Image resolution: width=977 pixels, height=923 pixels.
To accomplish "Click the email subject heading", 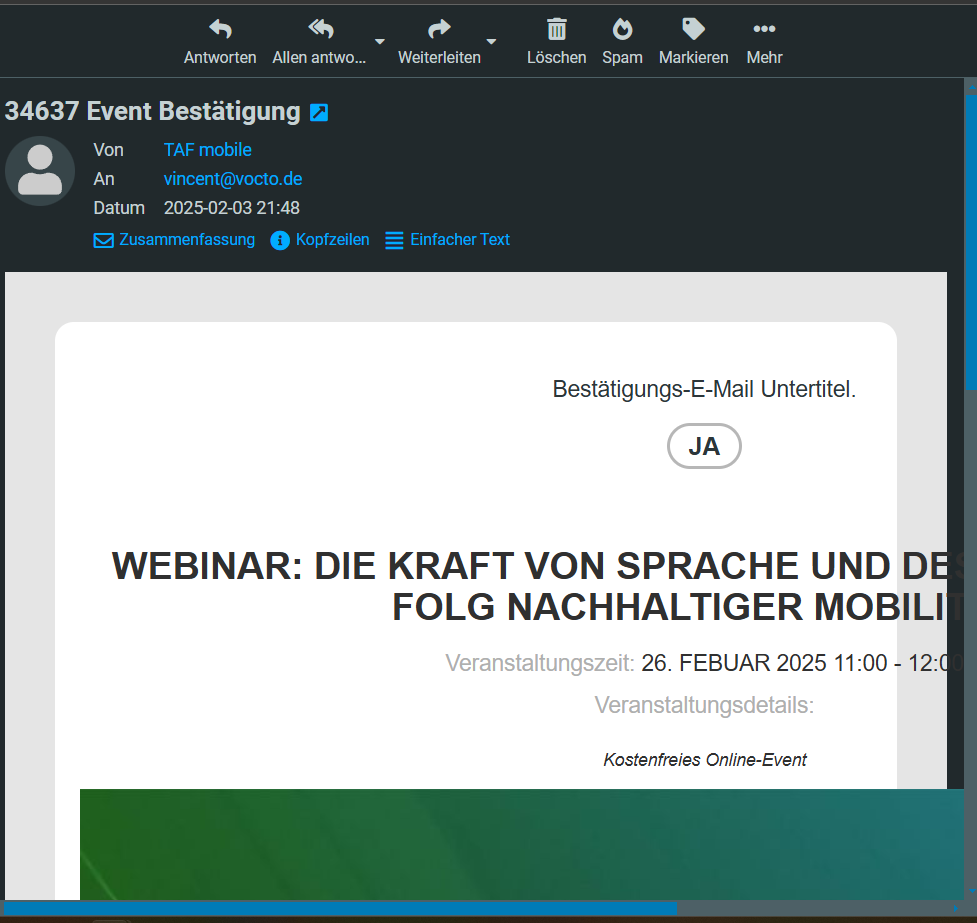I will [153, 112].
